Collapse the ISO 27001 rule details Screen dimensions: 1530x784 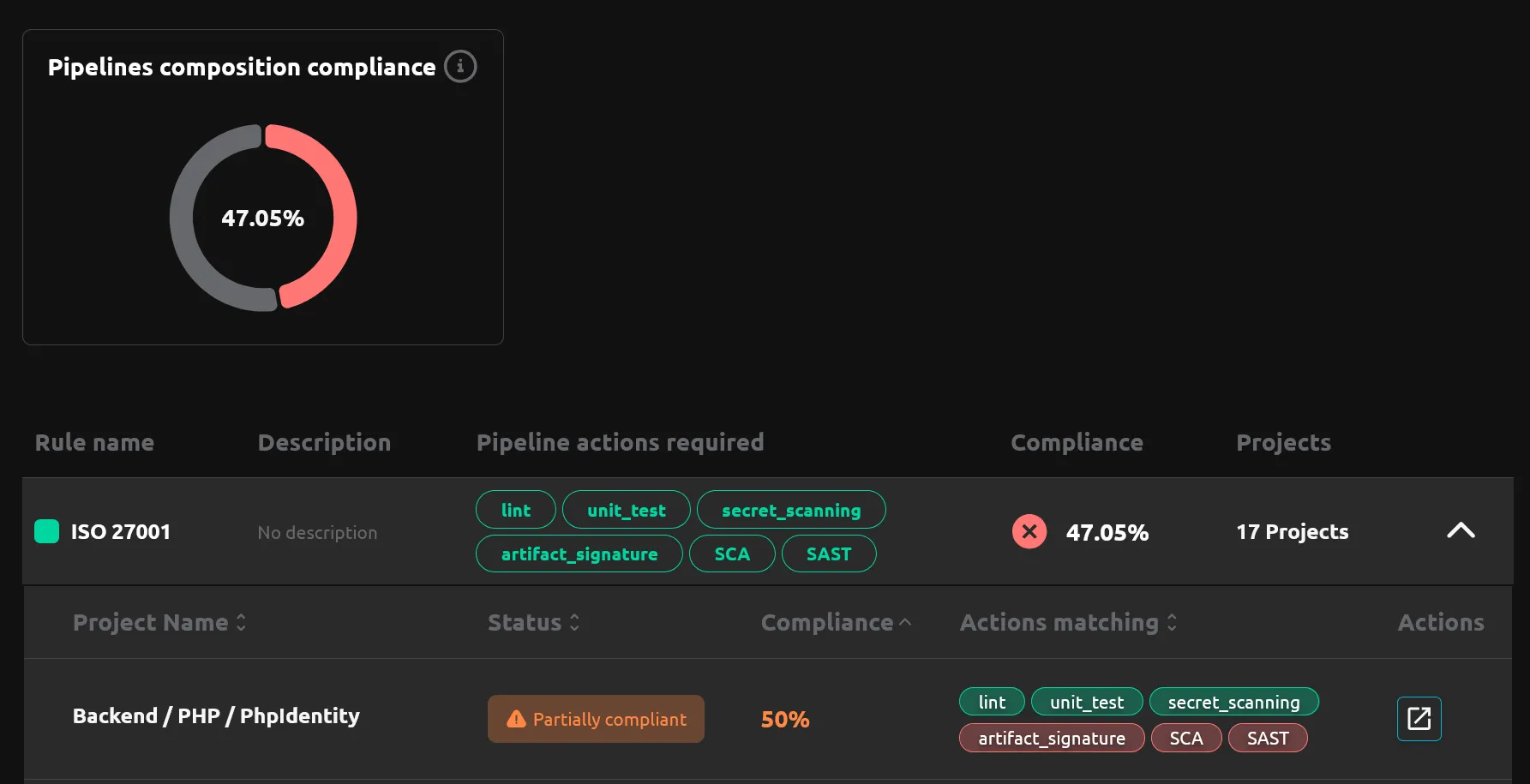(1461, 531)
